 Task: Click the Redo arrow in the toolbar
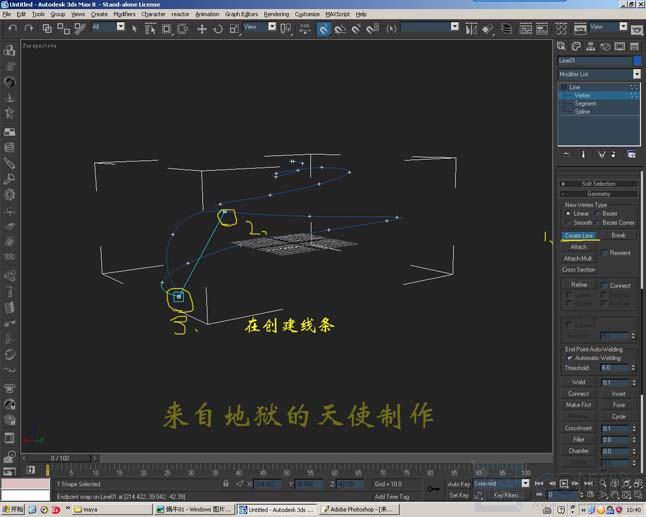click(28, 28)
